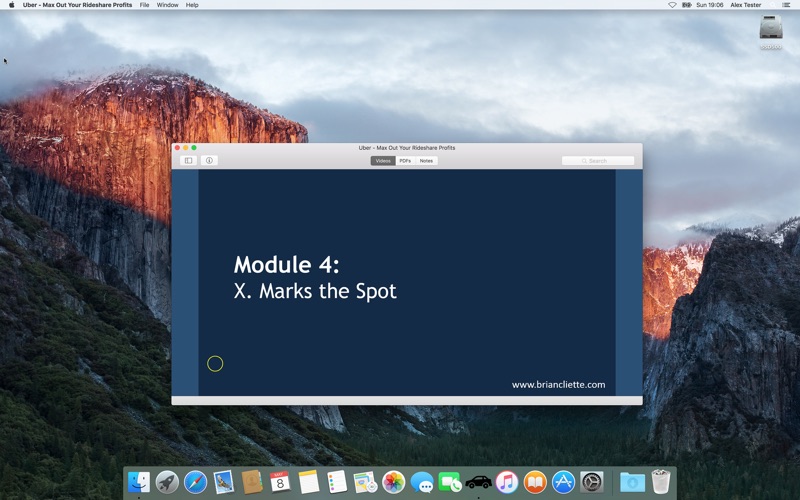
Task: Open FaceTime from the Dock
Action: [x=450, y=482]
